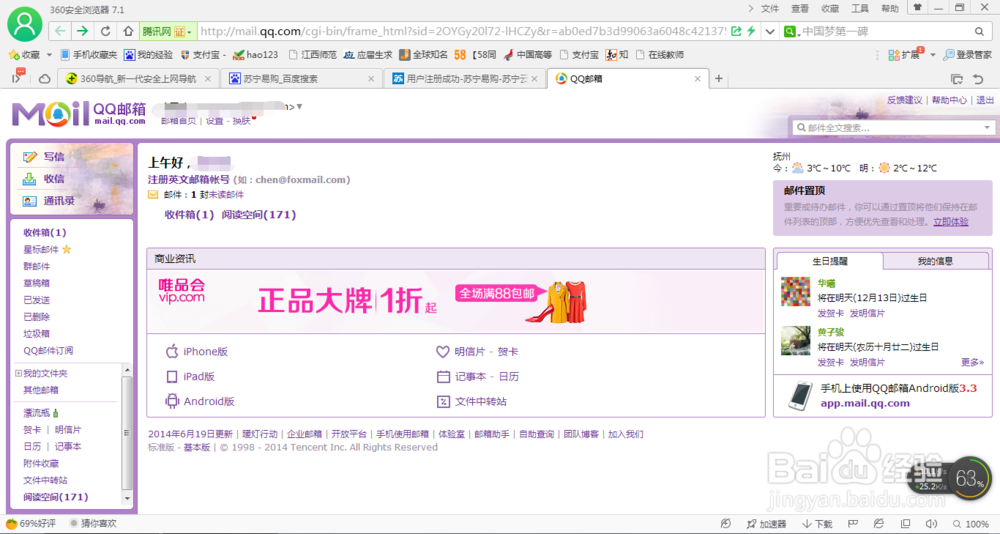The height and width of the screenshot is (534, 1000).
Task: Open the 收藏 bookmarks dropdown arrow
Action: click(x=49, y=55)
